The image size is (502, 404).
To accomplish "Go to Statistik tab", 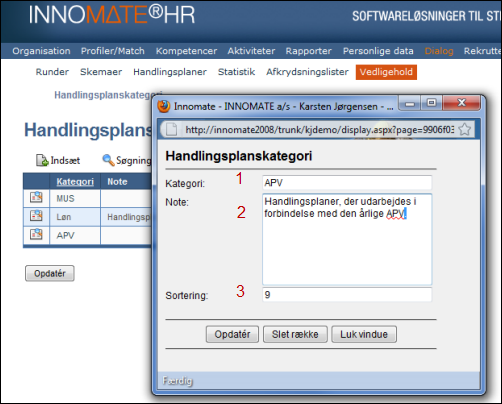I will [236, 72].
